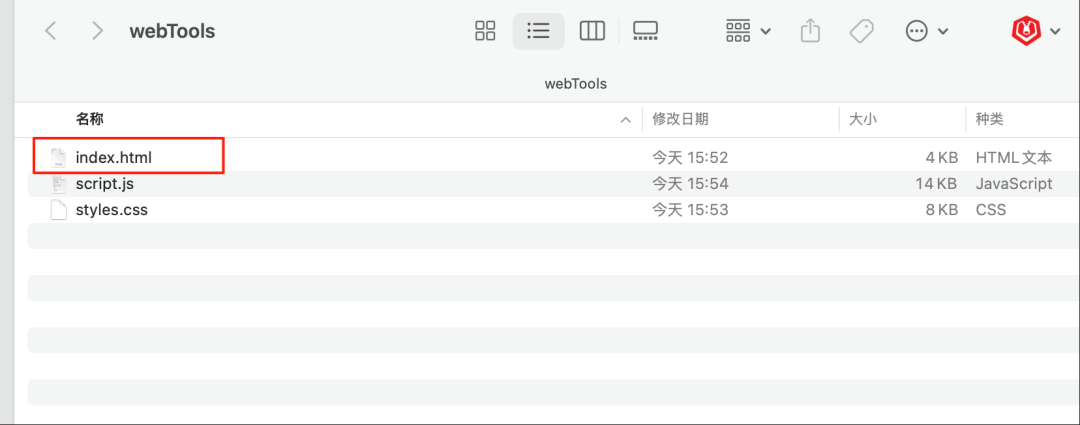Toggle sort order with the caret arrow
1080x425 pixels.
coord(626,120)
